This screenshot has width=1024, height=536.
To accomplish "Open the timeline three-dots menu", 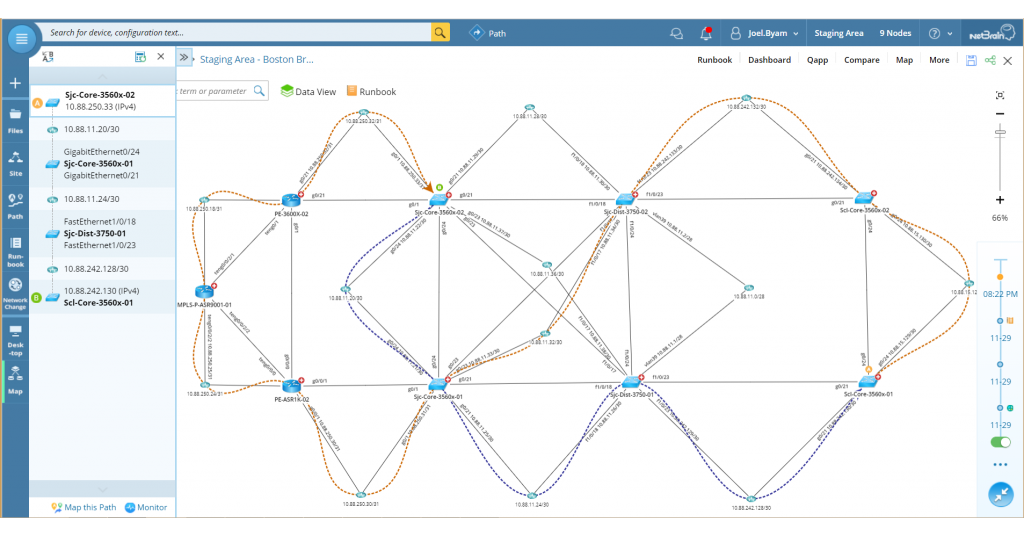I will coord(1000,465).
